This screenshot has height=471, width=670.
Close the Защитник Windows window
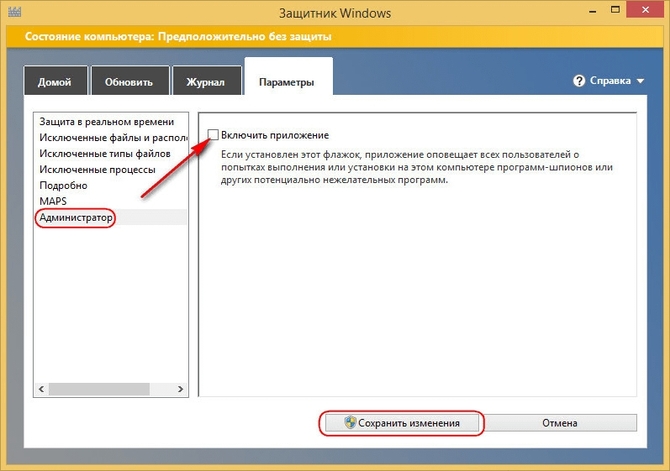point(645,10)
